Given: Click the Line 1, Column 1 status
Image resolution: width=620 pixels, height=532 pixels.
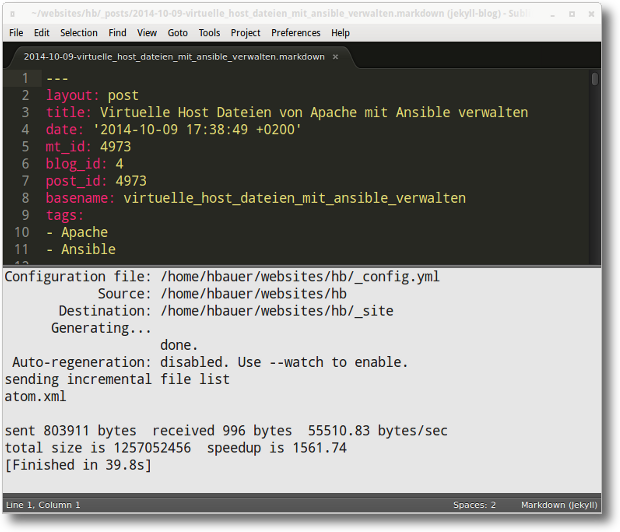Looking at the screenshot, I should [43, 505].
